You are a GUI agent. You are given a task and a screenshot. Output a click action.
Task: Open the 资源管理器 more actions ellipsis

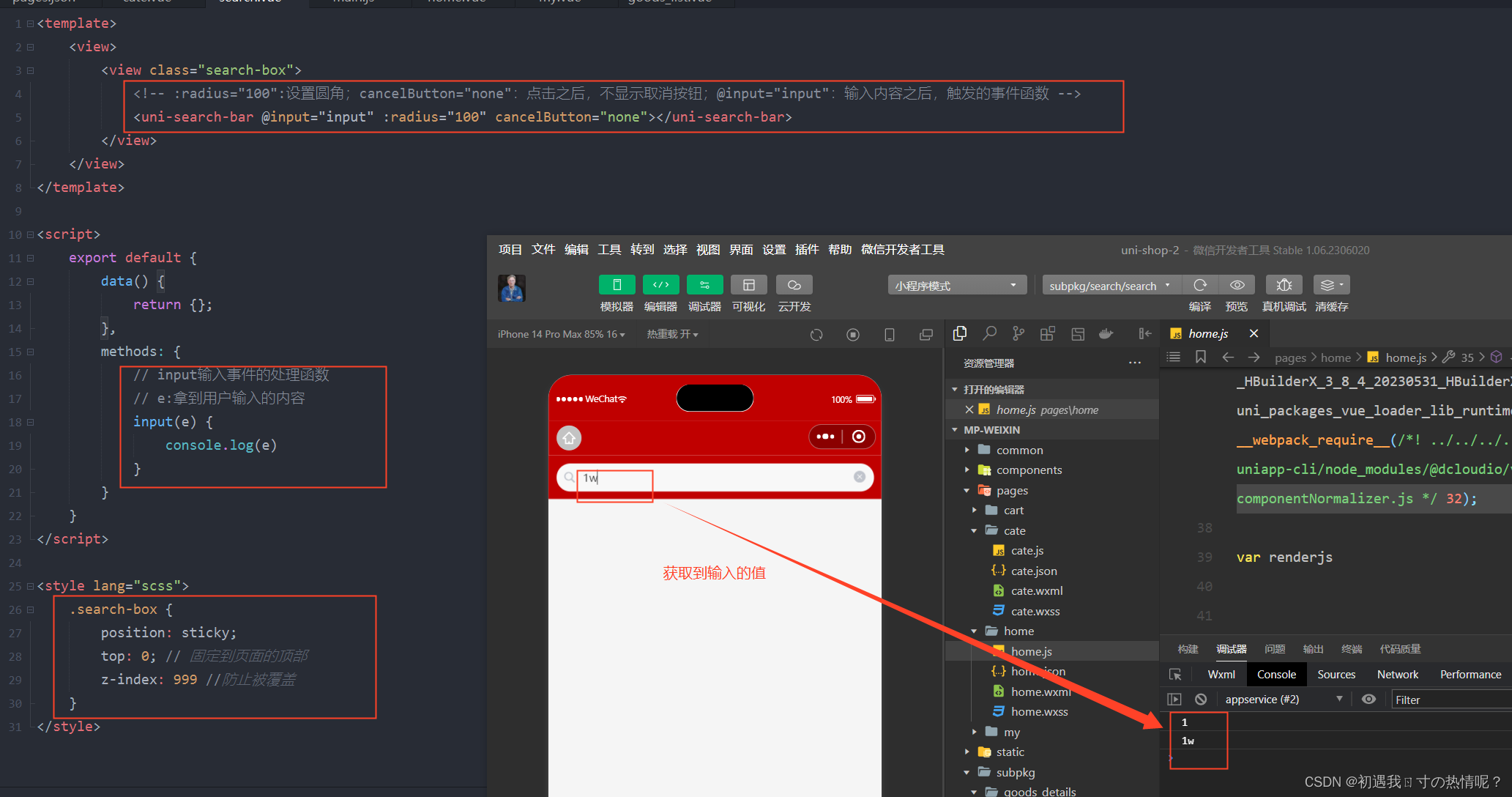pyautogui.click(x=1135, y=363)
